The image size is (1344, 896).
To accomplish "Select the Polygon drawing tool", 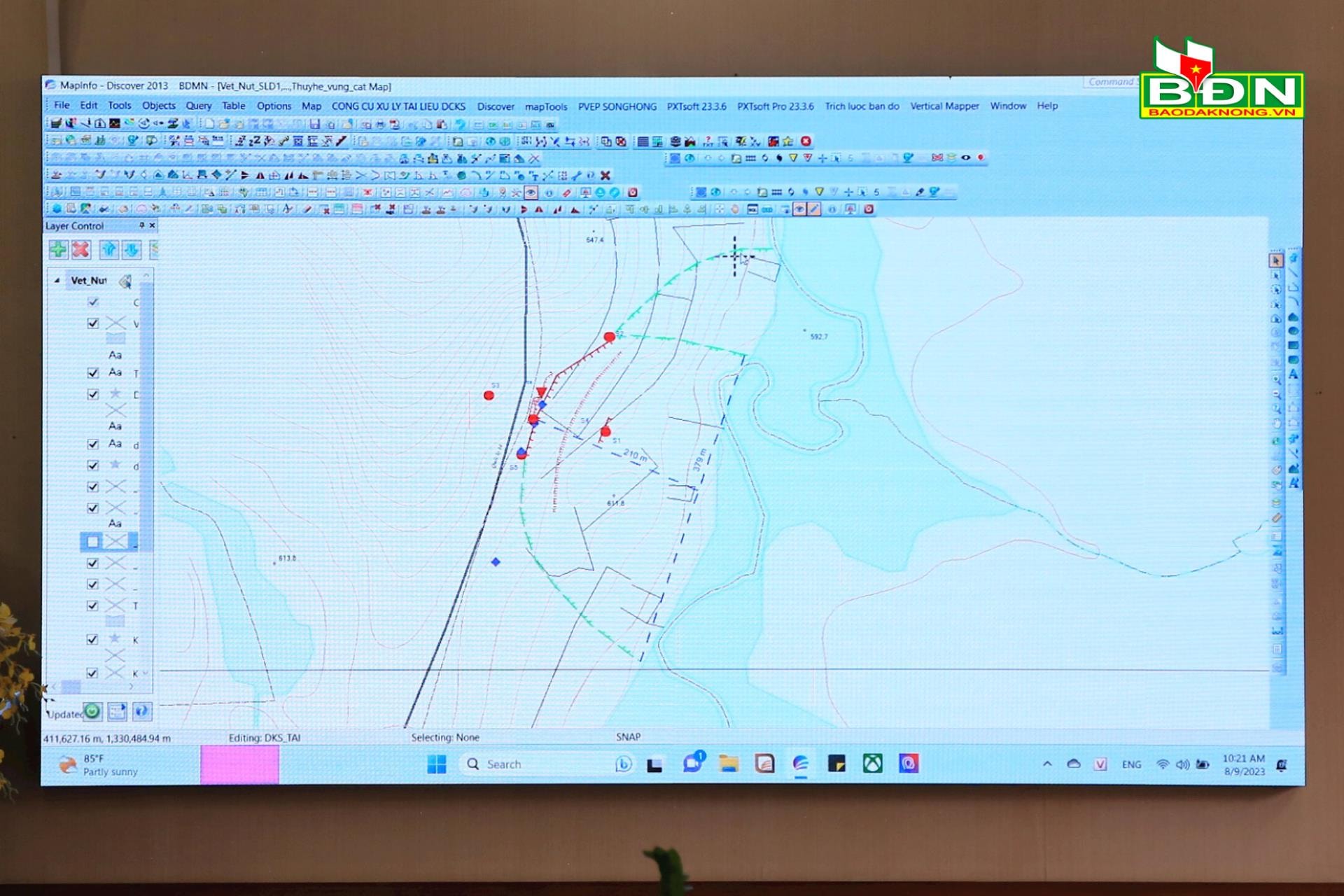I will point(1293,316).
